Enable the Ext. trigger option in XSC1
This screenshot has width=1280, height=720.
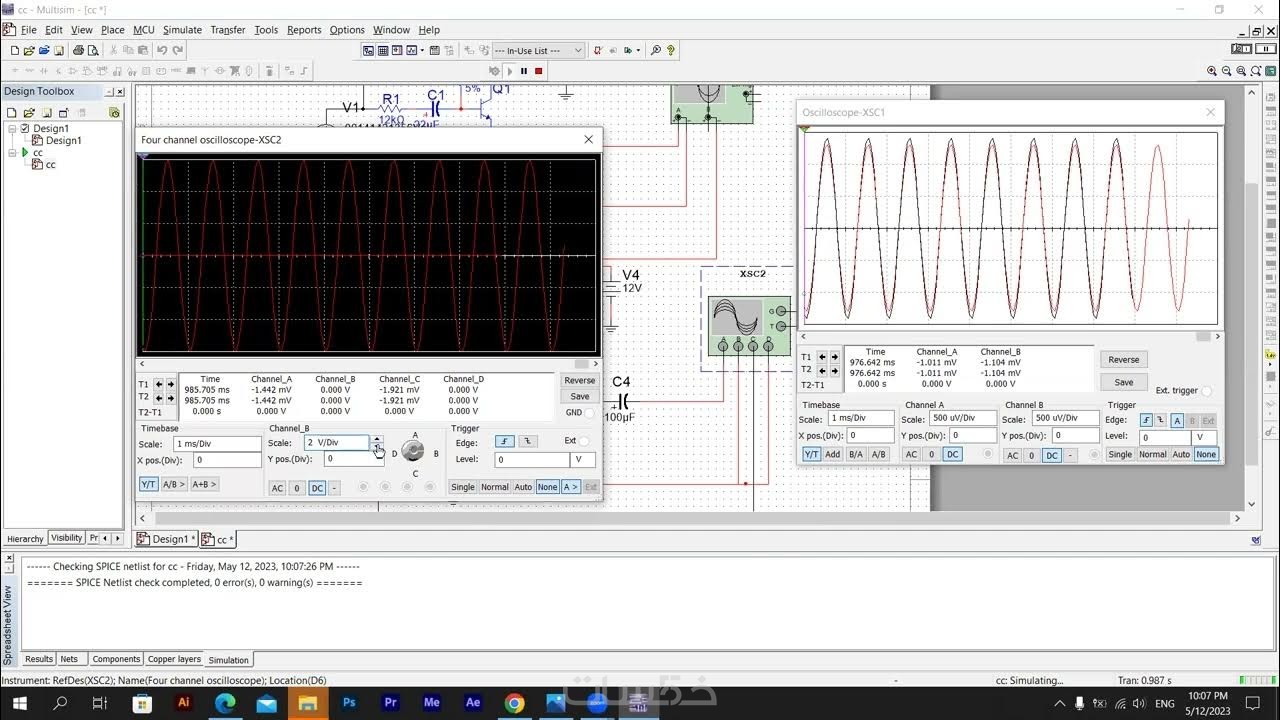tap(1206, 391)
